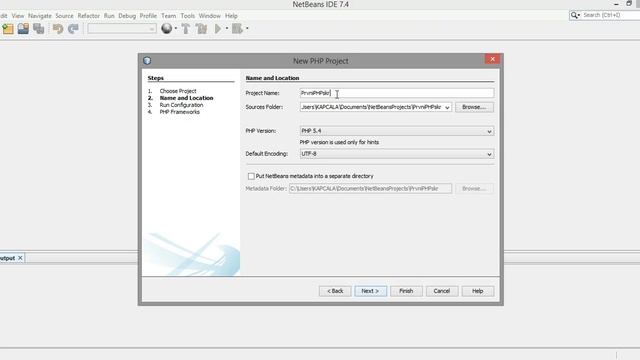Click step 'Name and Location' in Steps
The image size is (640, 360).
[x=187, y=98]
